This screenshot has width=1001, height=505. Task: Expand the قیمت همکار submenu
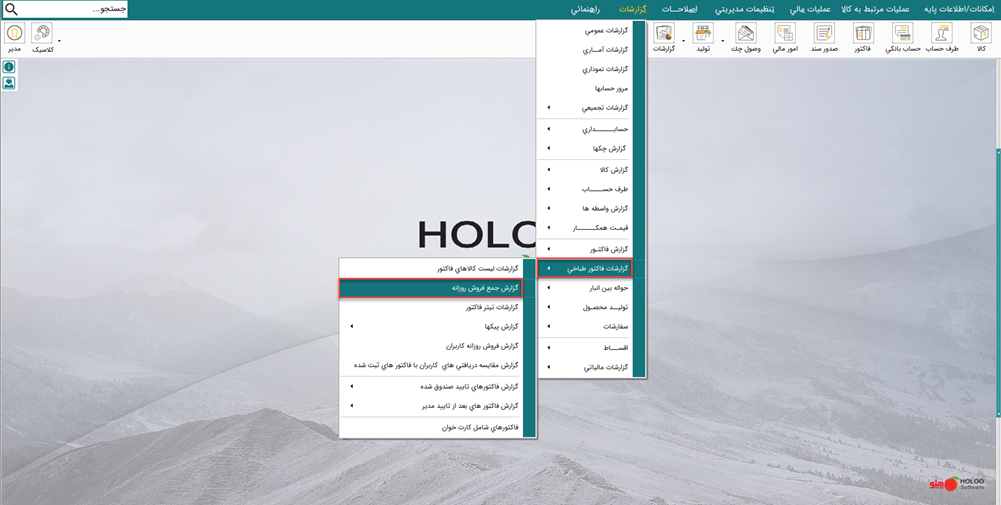(585, 228)
